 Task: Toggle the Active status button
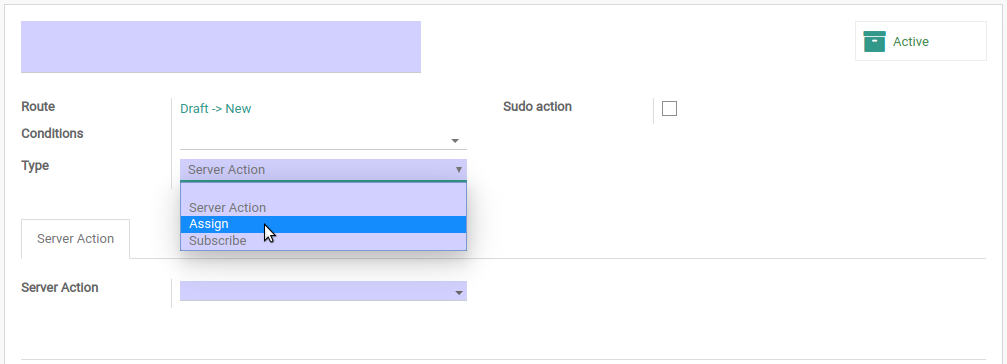tap(920, 41)
